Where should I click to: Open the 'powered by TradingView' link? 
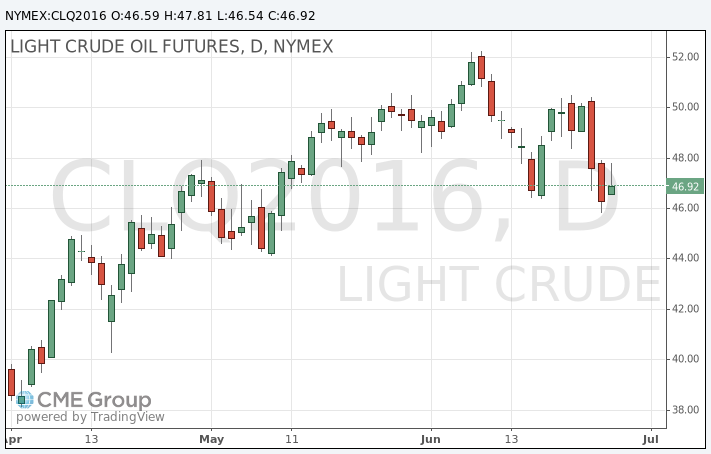90,417
